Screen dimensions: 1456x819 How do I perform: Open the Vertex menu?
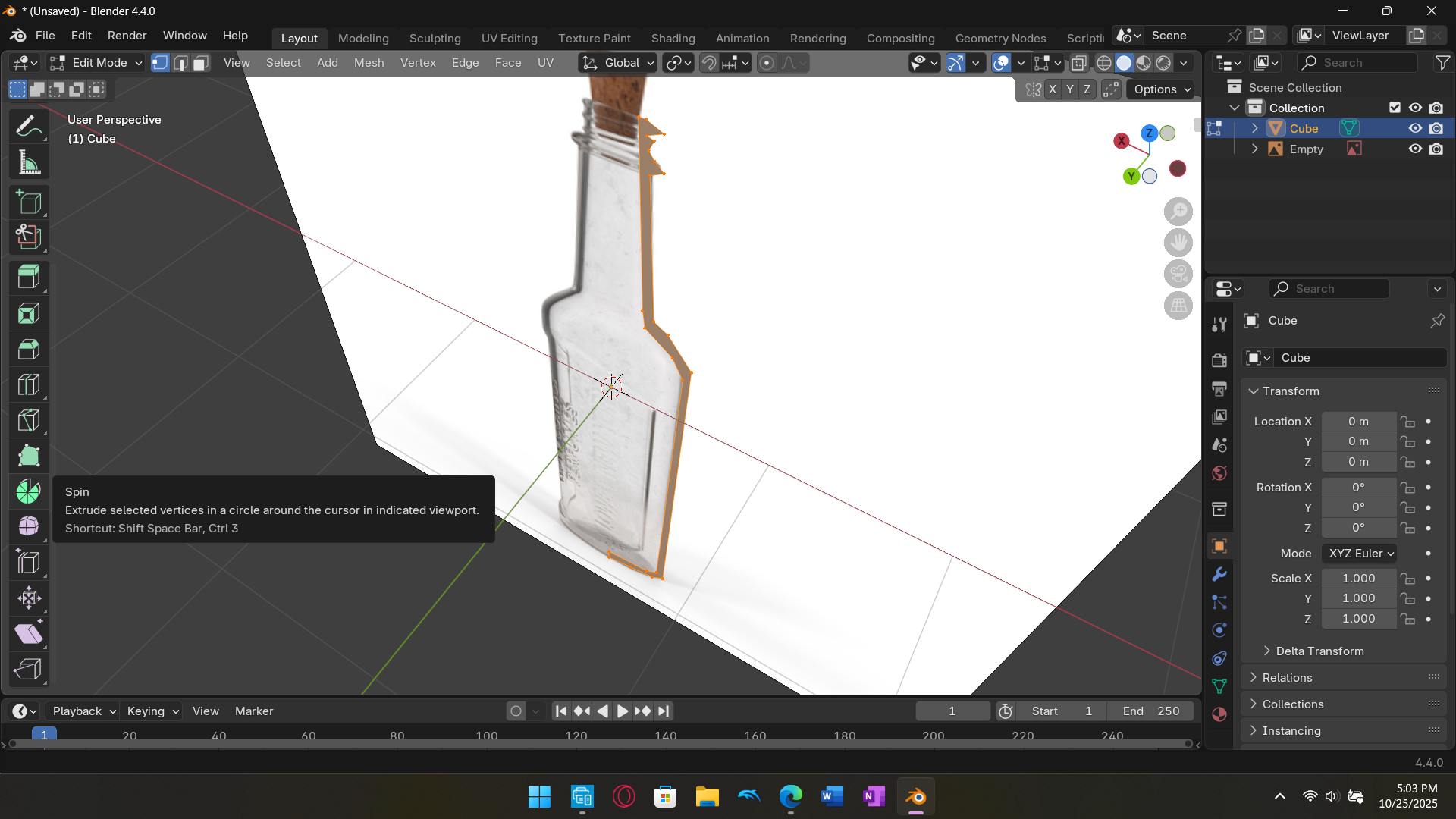click(x=418, y=63)
